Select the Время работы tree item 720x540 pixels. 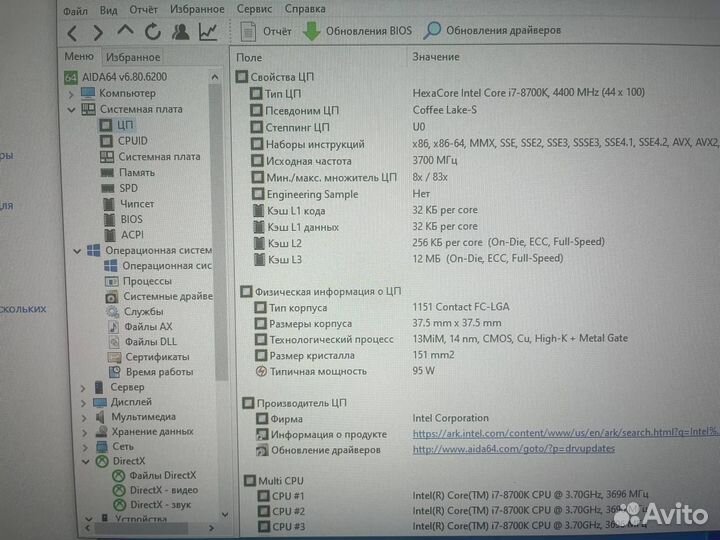pyautogui.click(x=151, y=372)
